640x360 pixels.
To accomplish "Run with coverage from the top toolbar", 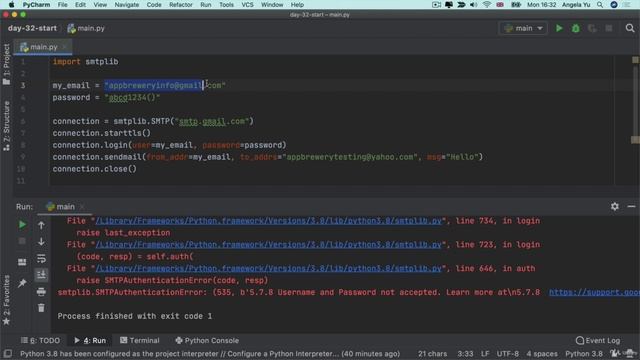I will click(592, 28).
